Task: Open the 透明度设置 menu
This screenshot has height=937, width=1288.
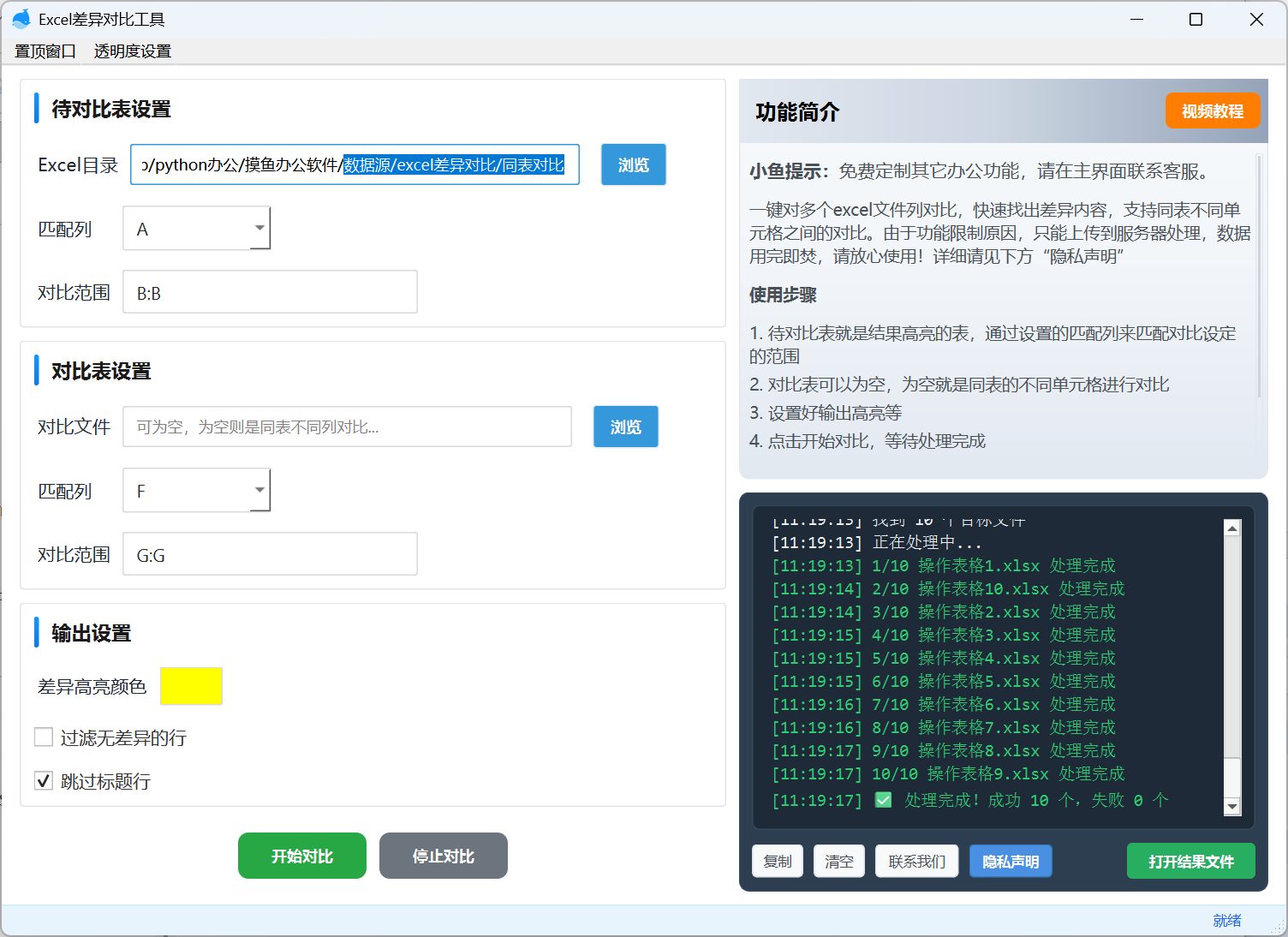Action: pyautogui.click(x=133, y=51)
